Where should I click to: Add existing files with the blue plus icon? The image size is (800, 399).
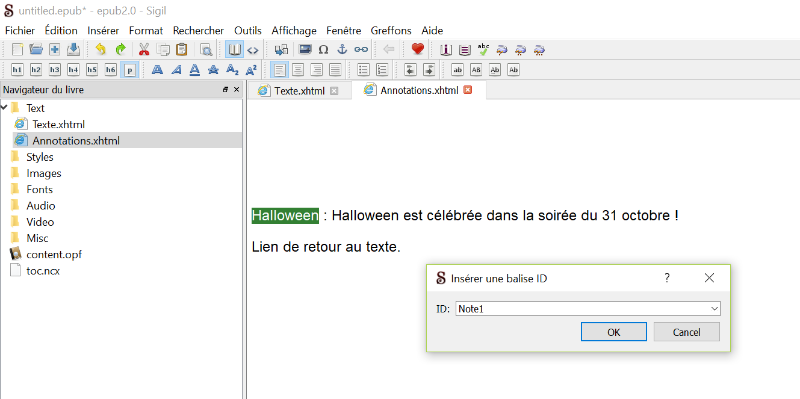tap(55, 49)
